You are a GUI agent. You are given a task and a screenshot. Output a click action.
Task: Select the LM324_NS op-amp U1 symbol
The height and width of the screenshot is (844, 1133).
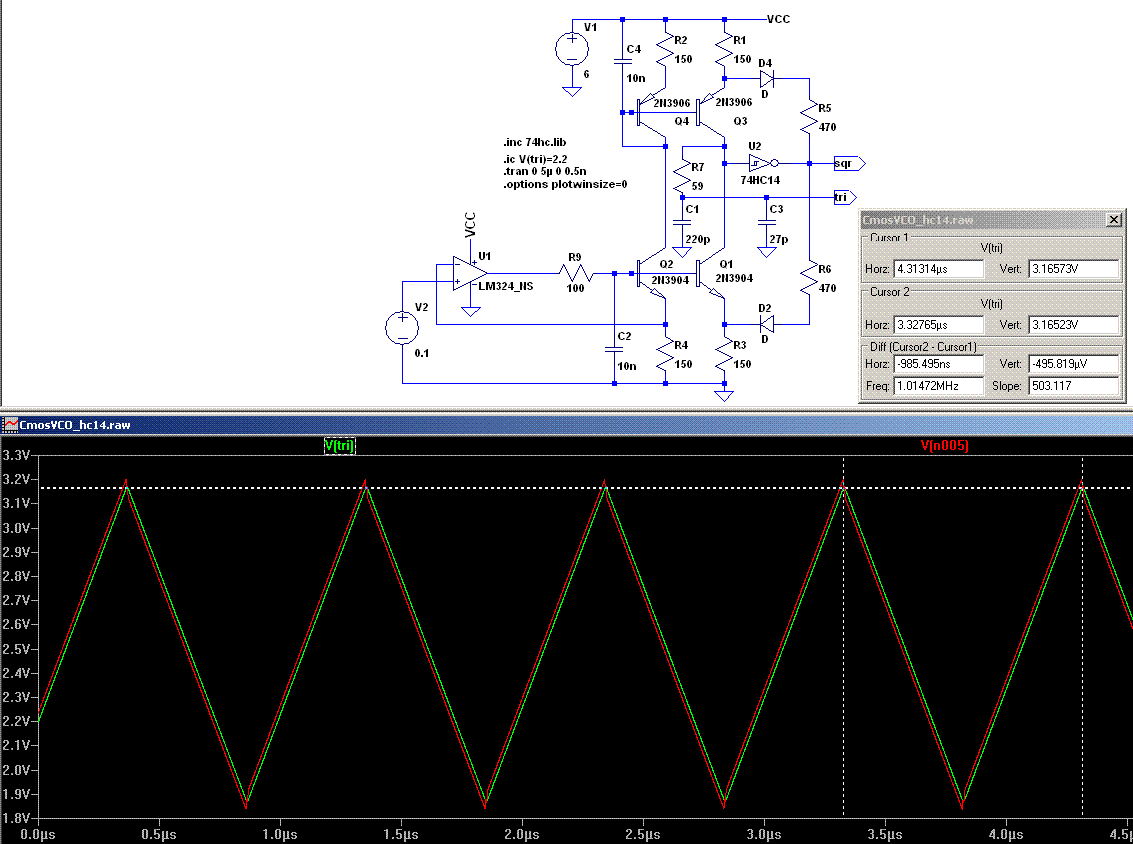(x=468, y=273)
